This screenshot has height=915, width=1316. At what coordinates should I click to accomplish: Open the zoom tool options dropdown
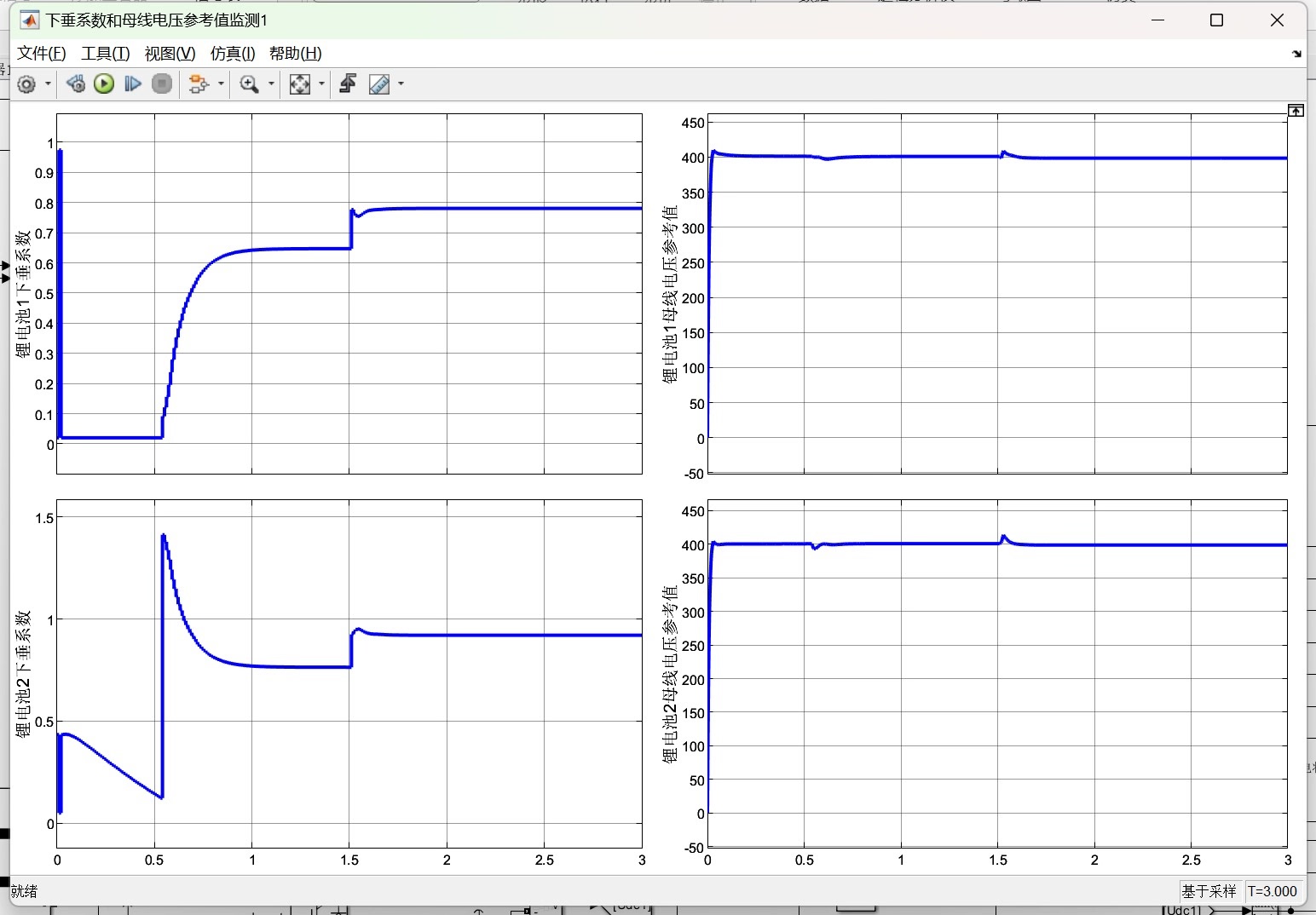pos(271,83)
